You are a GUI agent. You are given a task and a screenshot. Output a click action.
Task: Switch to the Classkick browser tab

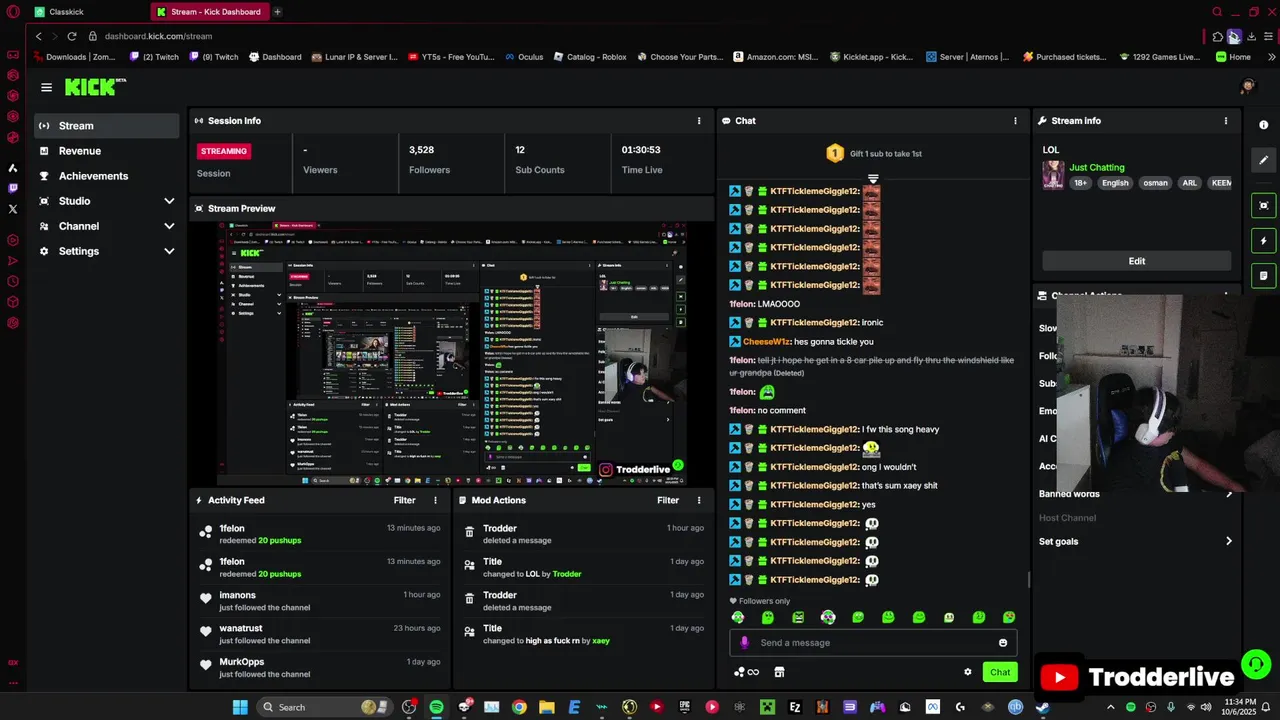(x=88, y=12)
